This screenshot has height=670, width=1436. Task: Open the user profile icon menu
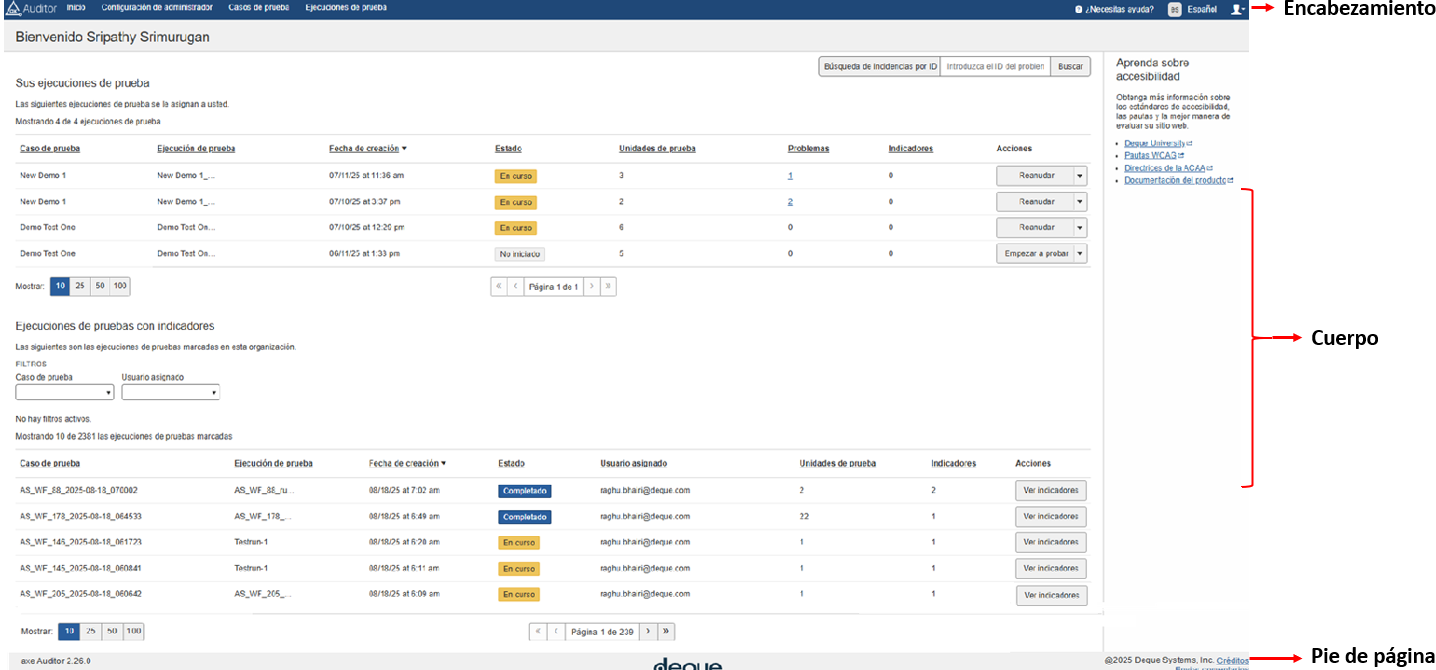click(x=1237, y=9)
